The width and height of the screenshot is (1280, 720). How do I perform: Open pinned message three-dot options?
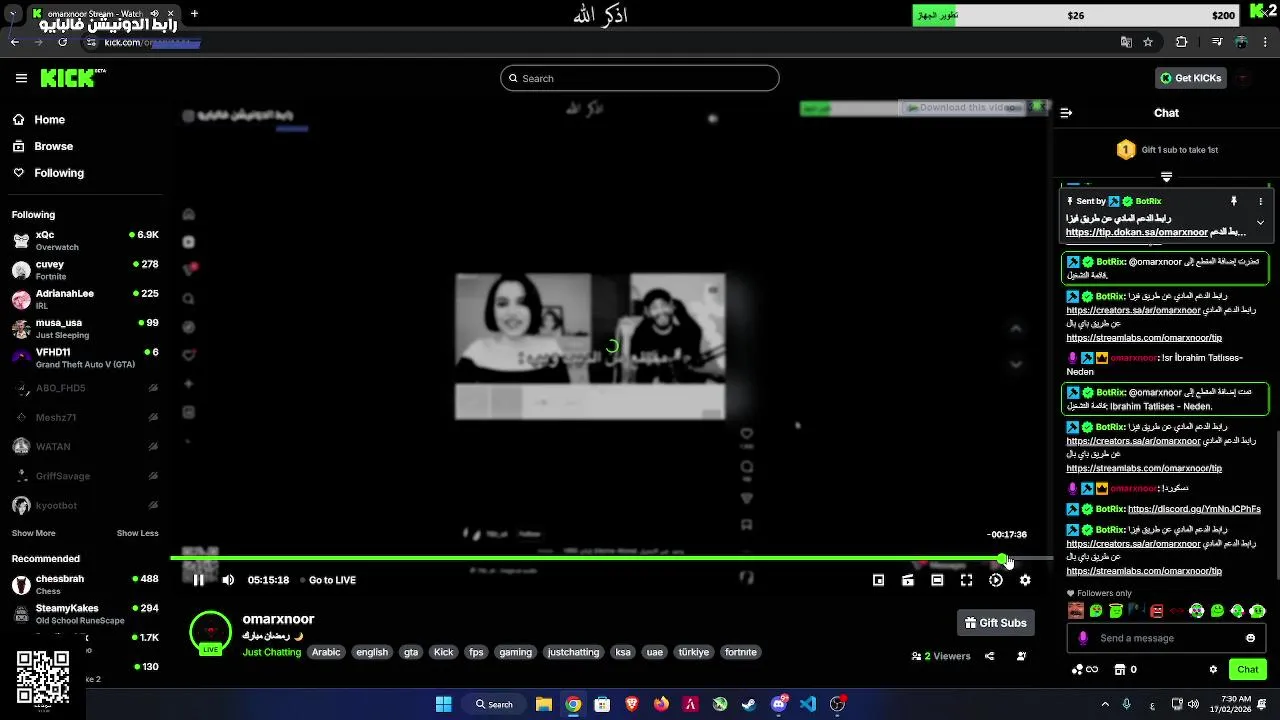tap(1260, 201)
